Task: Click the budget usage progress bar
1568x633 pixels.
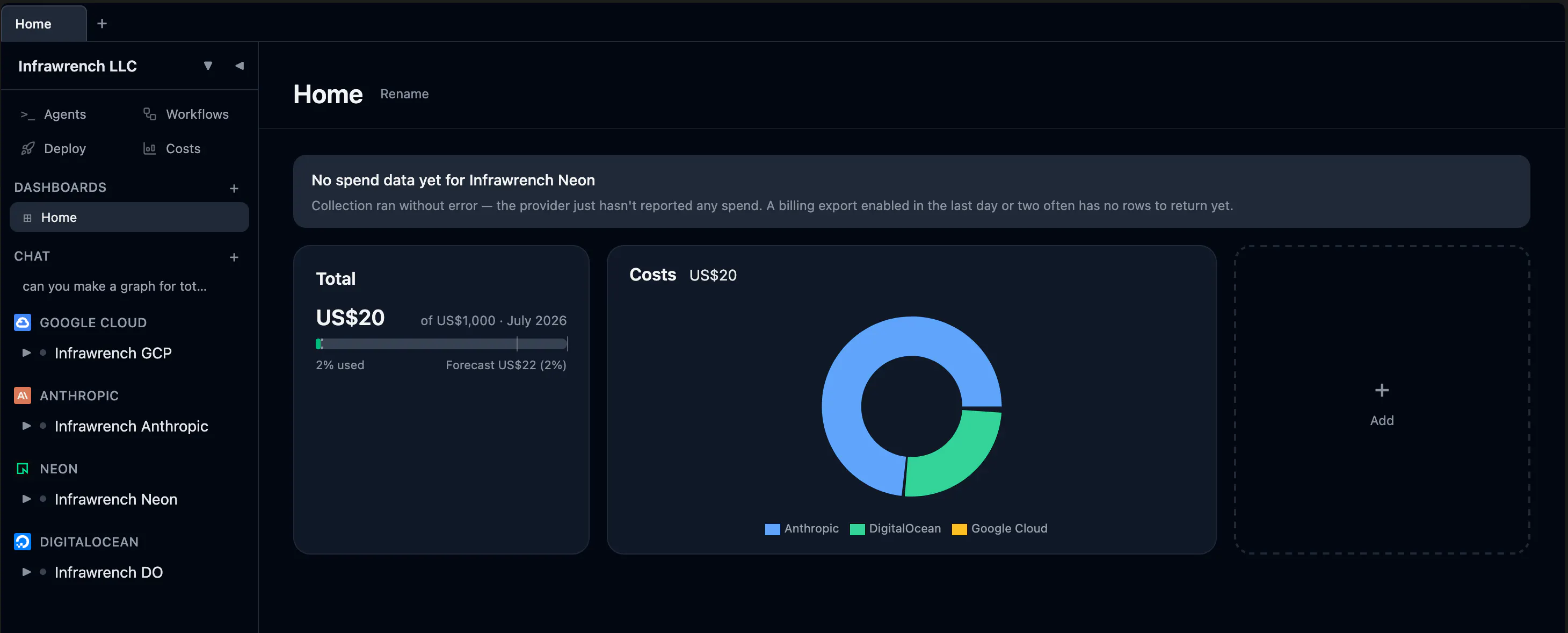Action: coord(441,344)
